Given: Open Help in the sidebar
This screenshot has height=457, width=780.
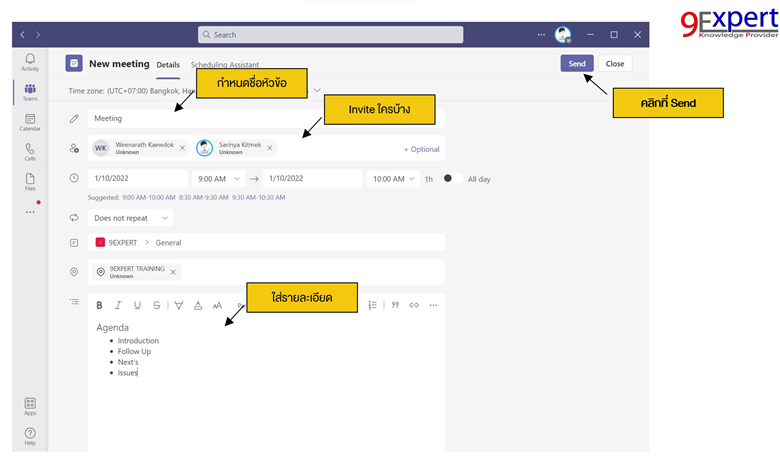Looking at the screenshot, I should tap(30, 436).
